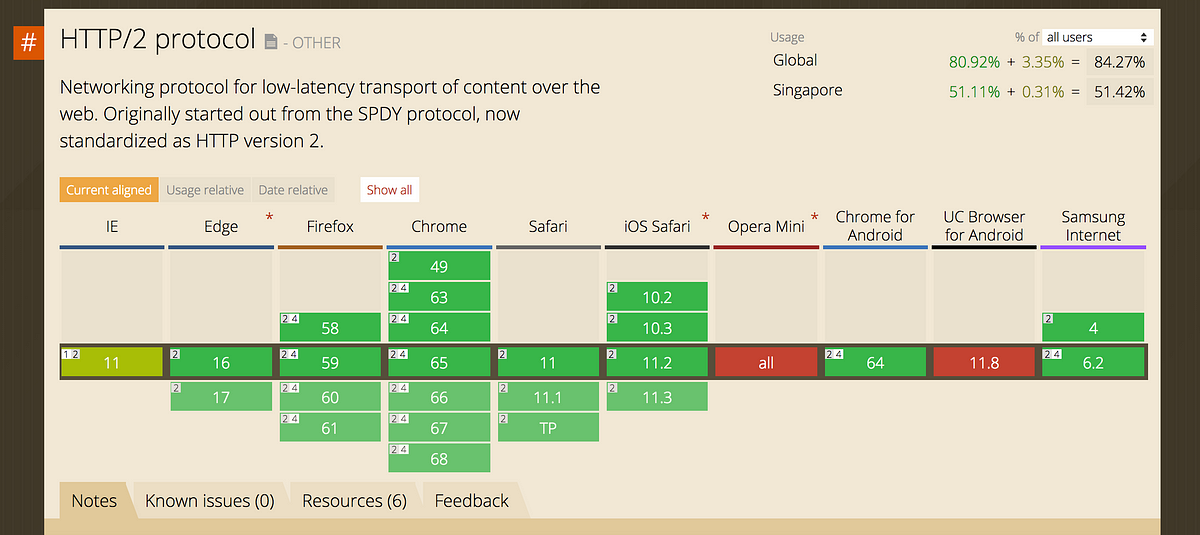
Task: Click the Opera Mini column header
Action: coord(766,227)
